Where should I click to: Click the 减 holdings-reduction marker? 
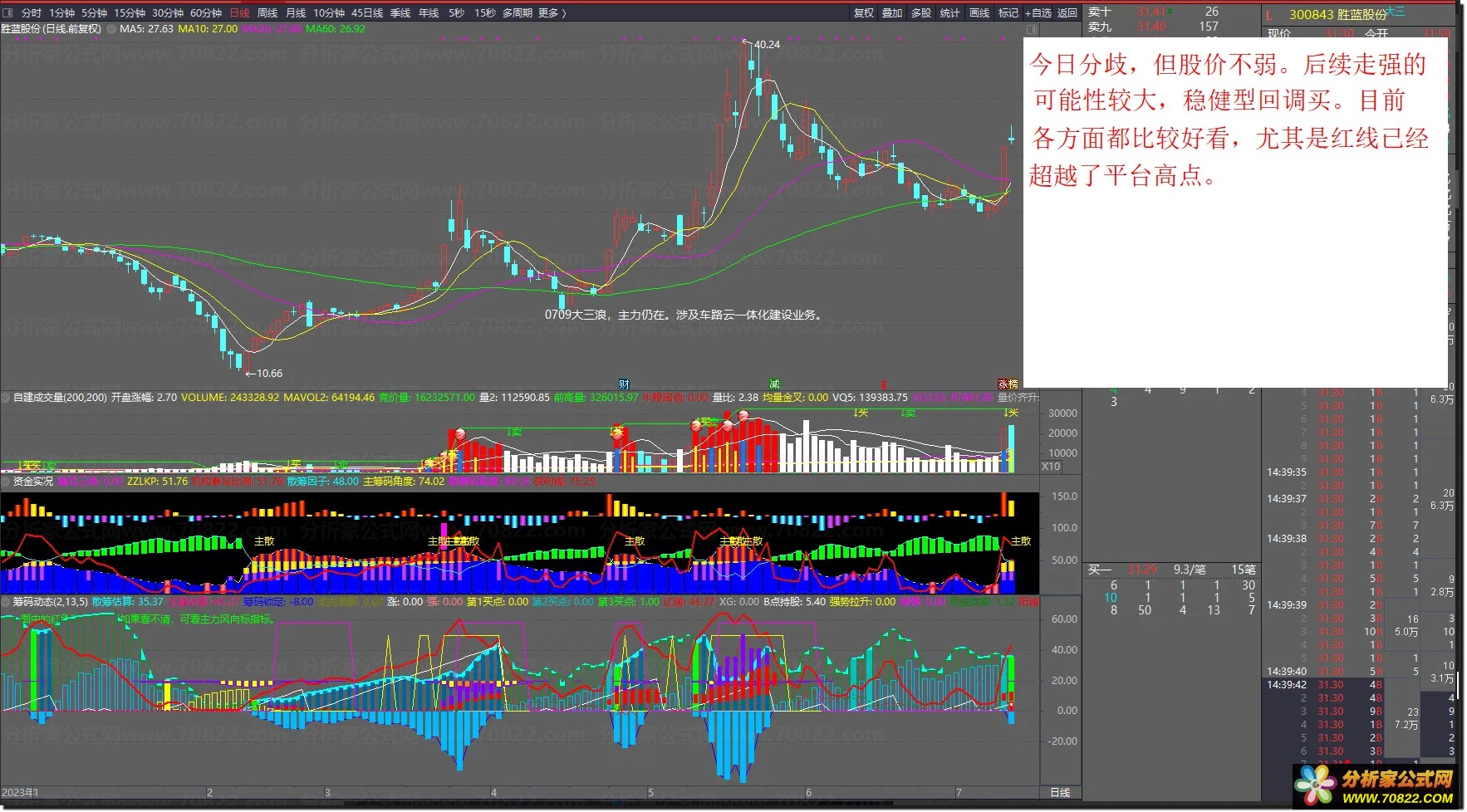(x=774, y=384)
